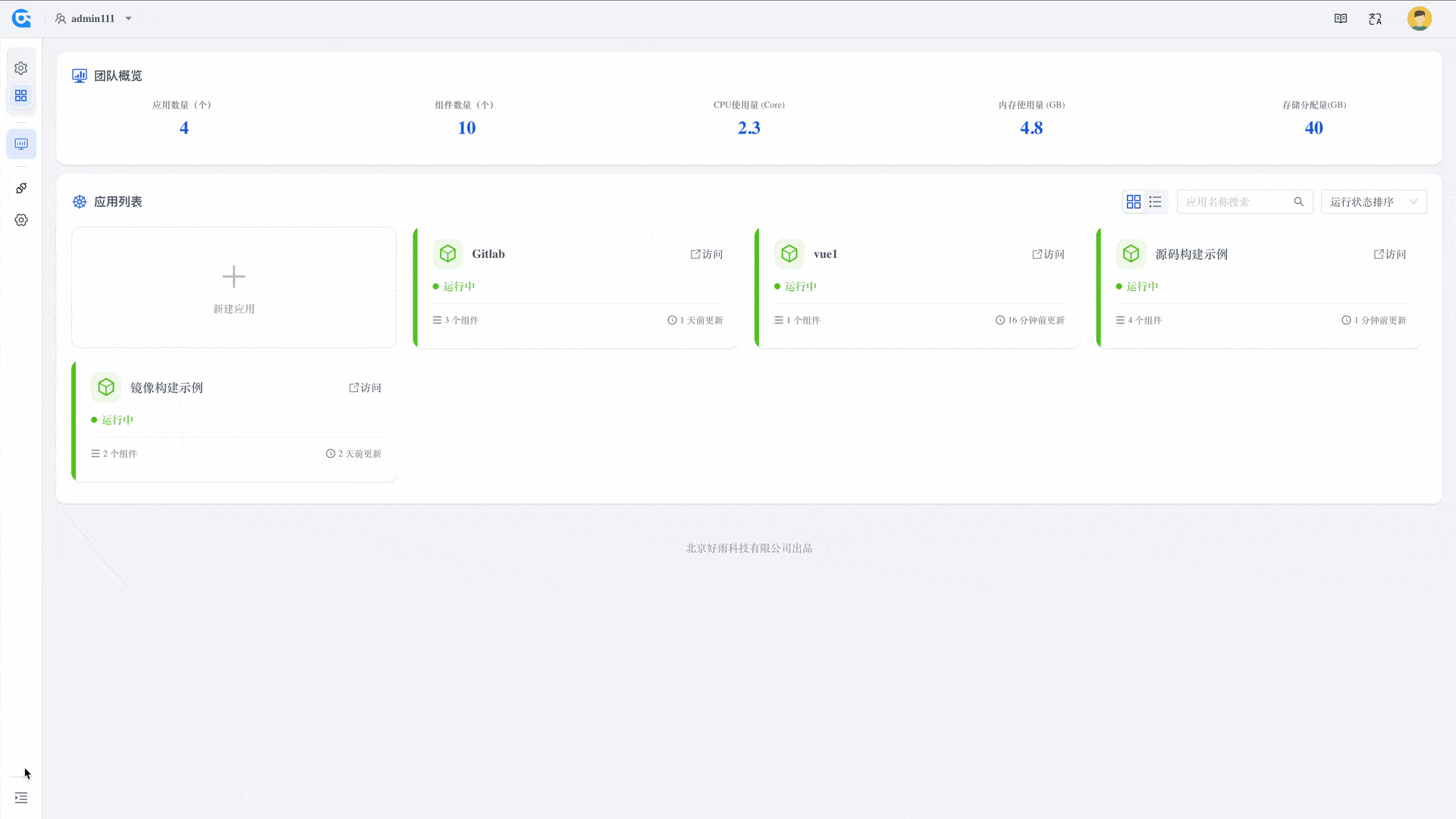The width and height of the screenshot is (1456, 819).
Task: Open the user avatar menu
Action: (1419, 18)
